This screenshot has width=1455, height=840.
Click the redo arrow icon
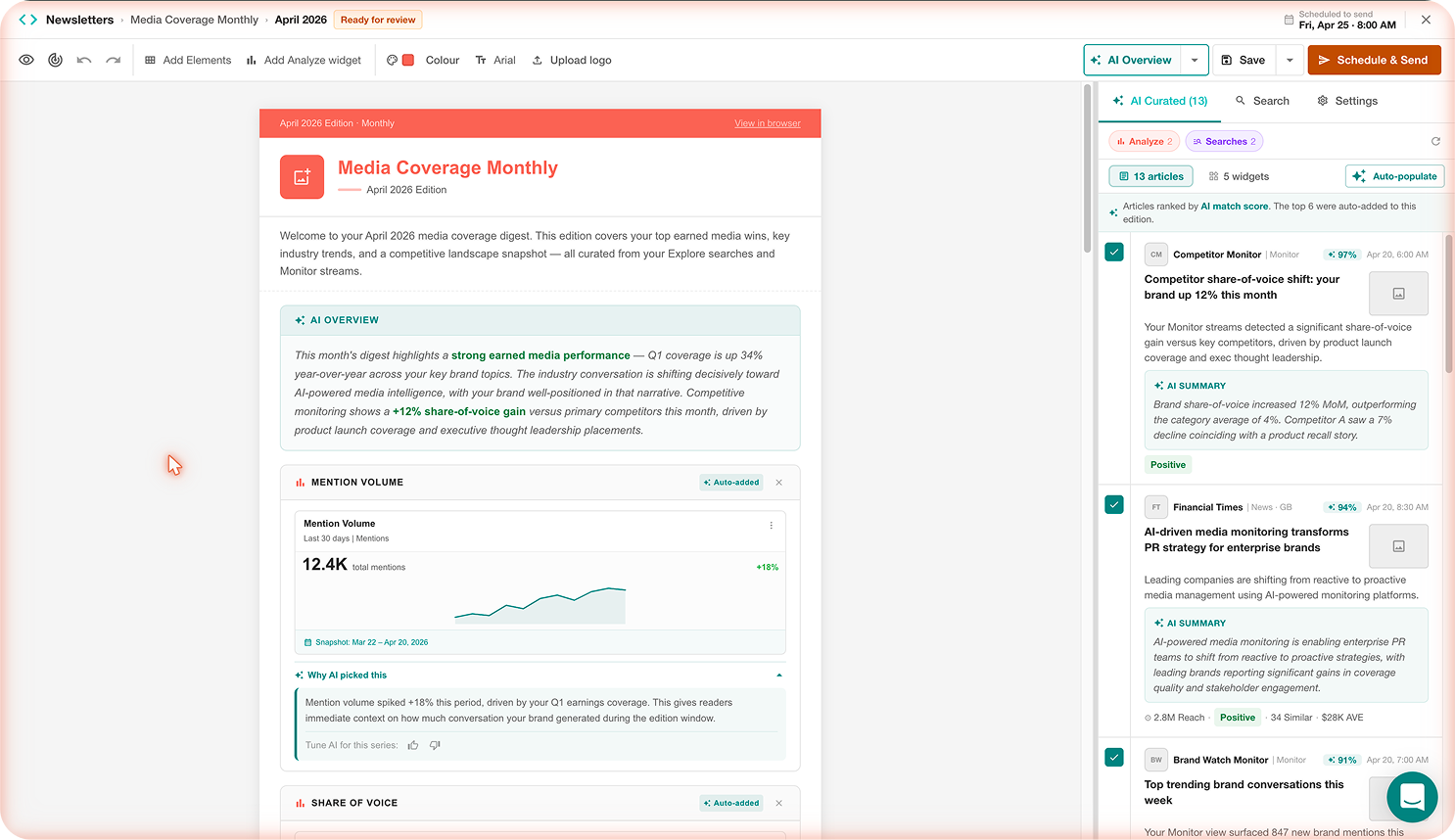(114, 60)
